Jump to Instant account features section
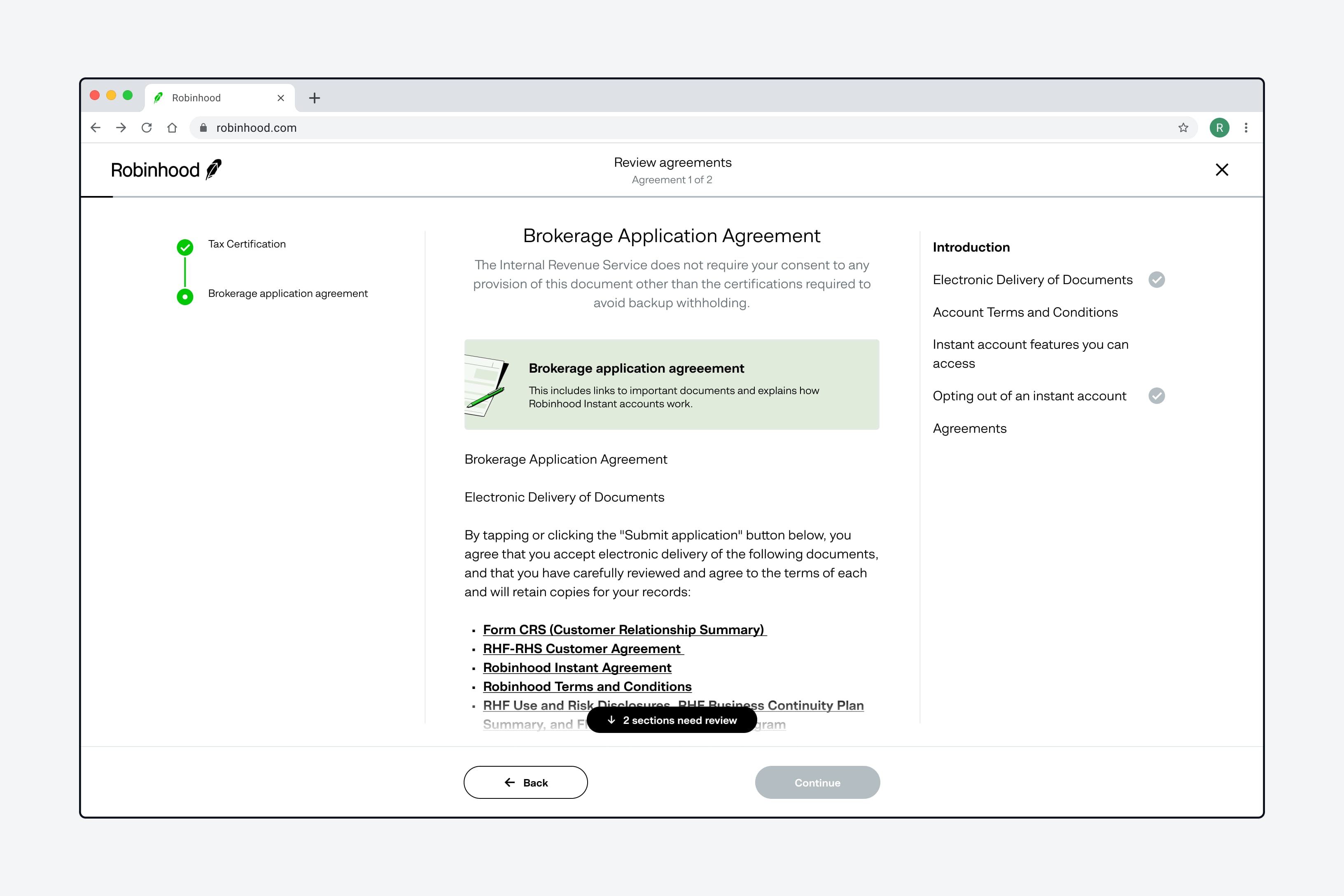The width and height of the screenshot is (1344, 896). (1030, 354)
